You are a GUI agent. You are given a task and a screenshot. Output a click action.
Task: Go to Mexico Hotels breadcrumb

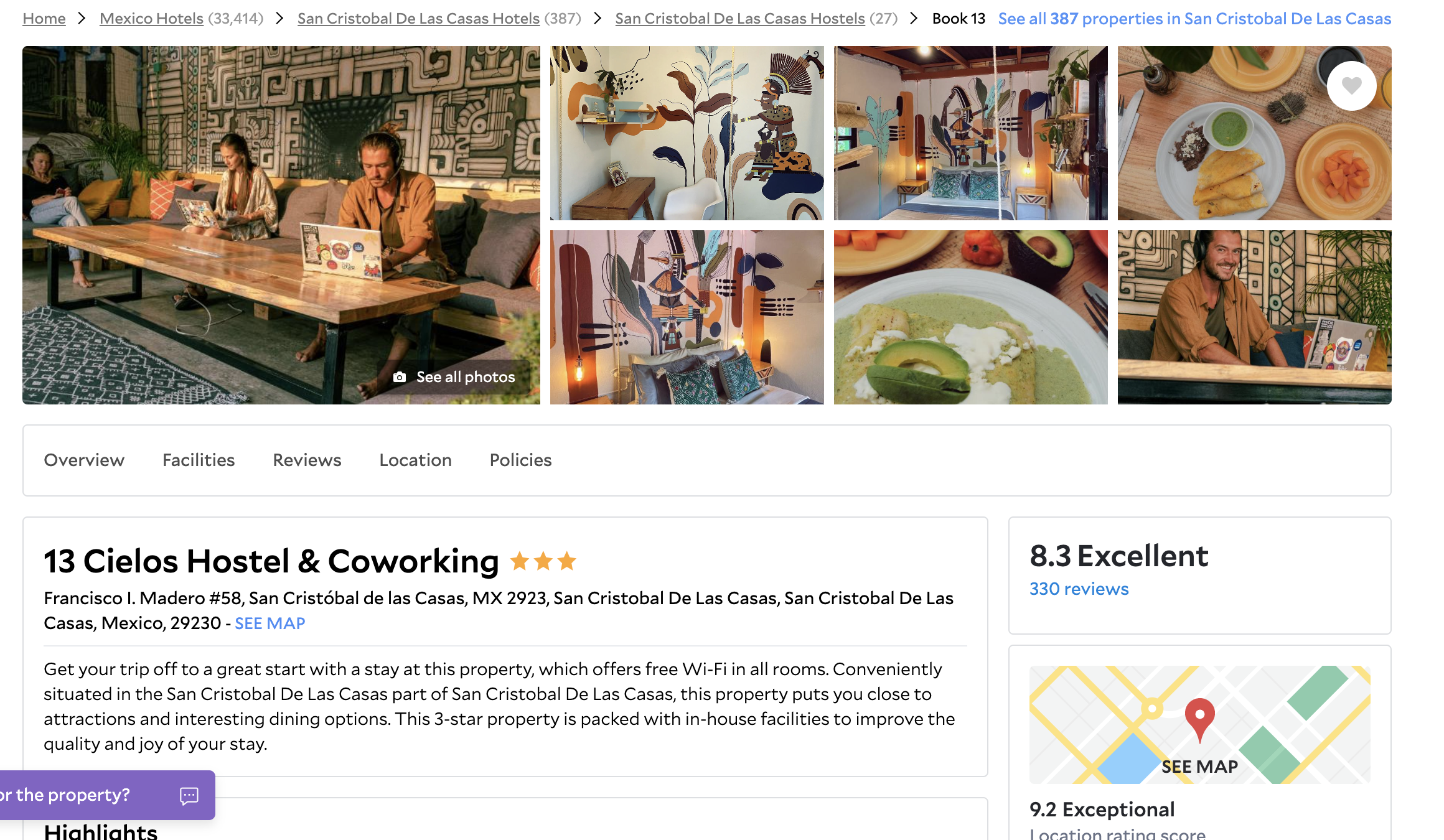[x=151, y=19]
